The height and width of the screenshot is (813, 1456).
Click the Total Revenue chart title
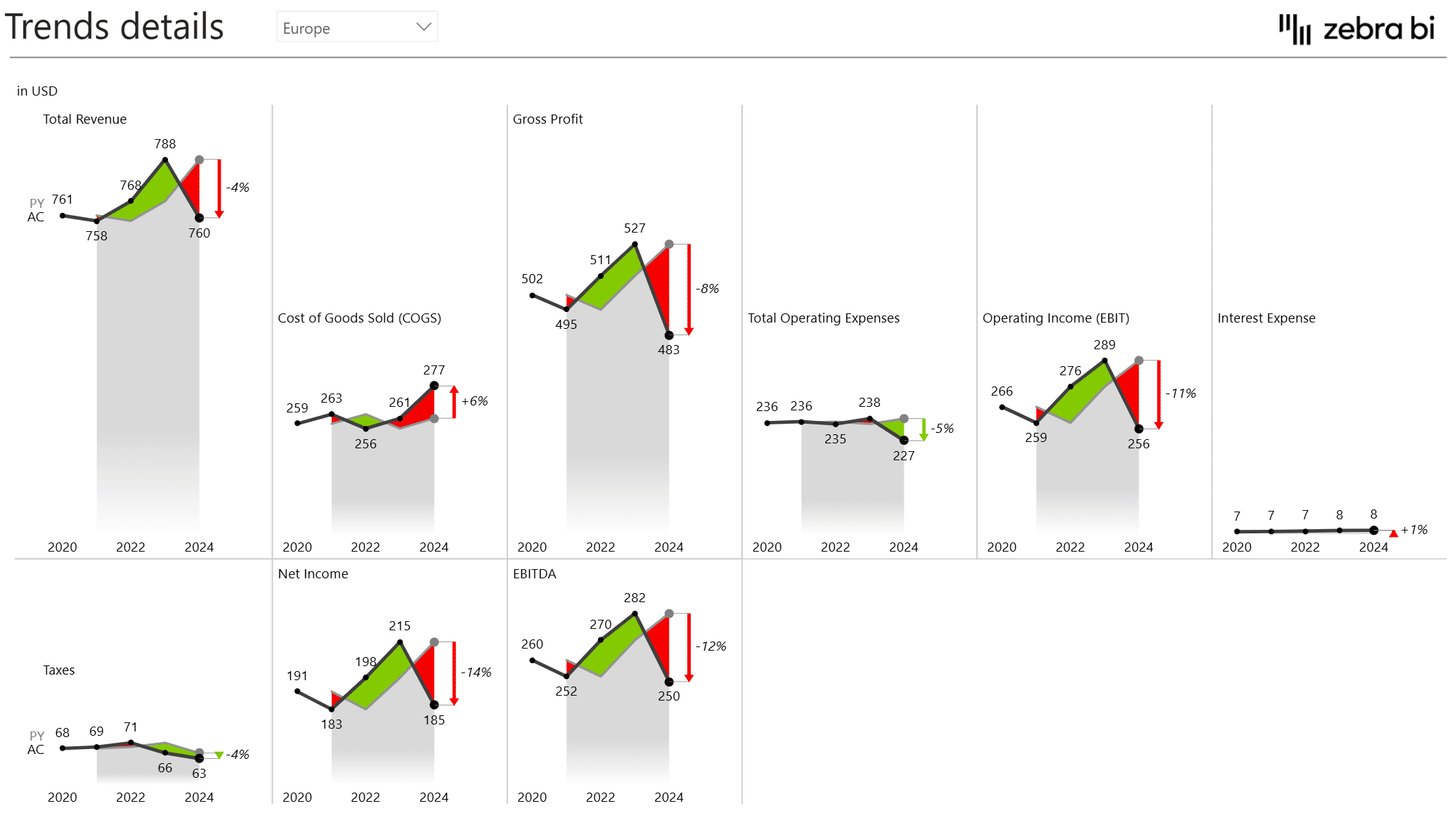pos(84,119)
